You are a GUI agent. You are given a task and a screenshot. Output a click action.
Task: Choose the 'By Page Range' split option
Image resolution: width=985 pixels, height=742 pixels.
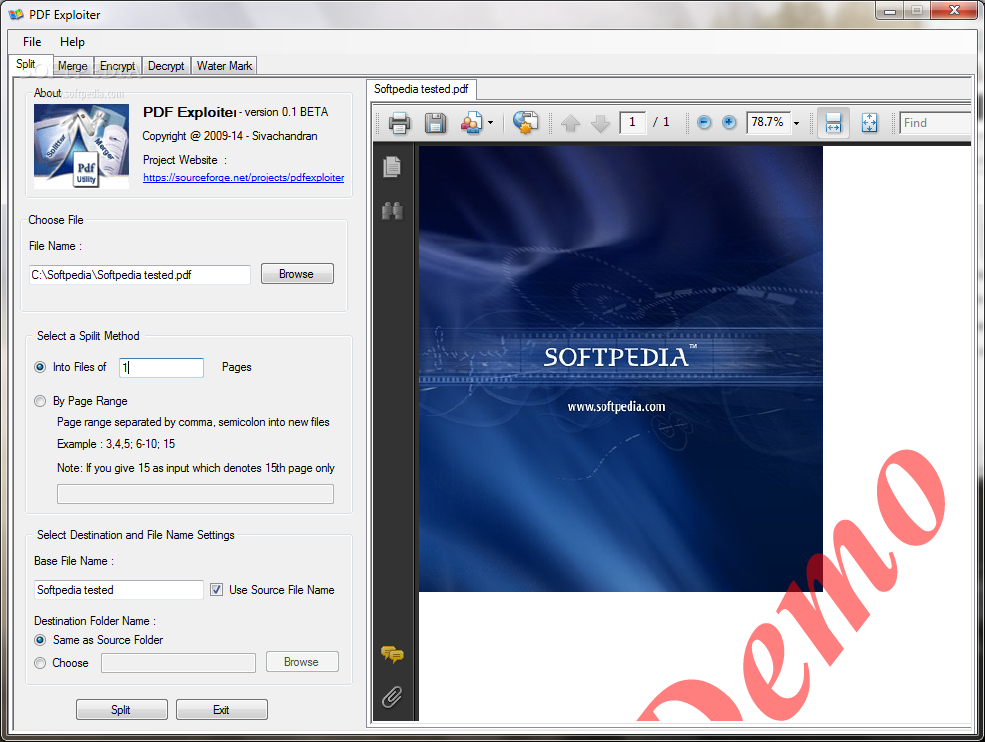pyautogui.click(x=39, y=400)
